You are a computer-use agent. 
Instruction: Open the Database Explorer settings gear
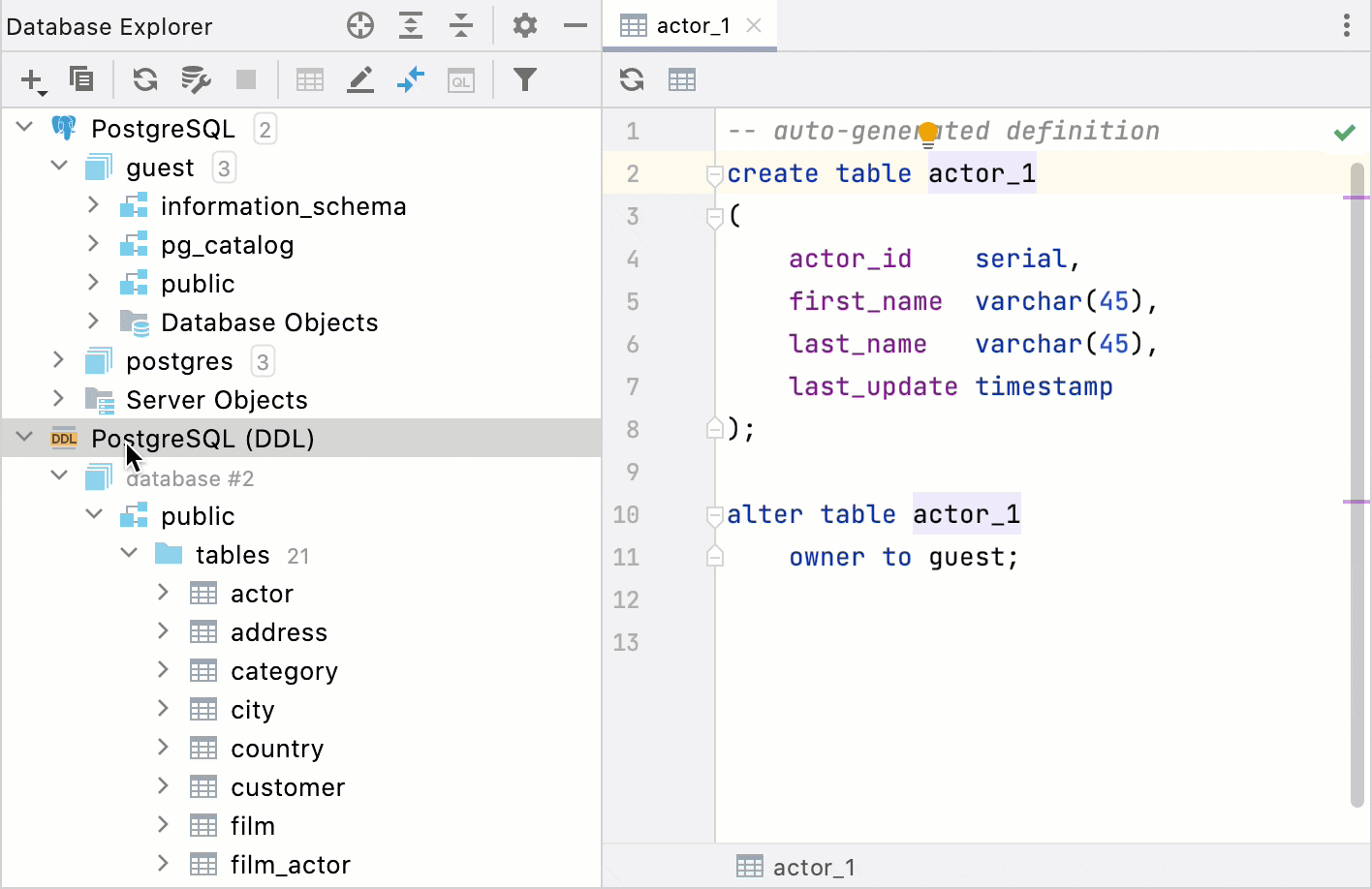pos(524,26)
